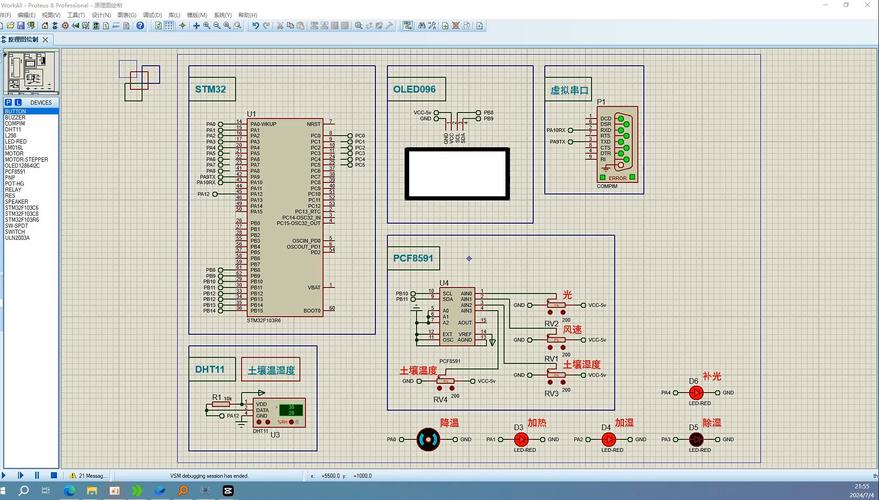Open the 调试(D) Debug menu
This screenshot has height=500, width=879.
click(152, 15)
